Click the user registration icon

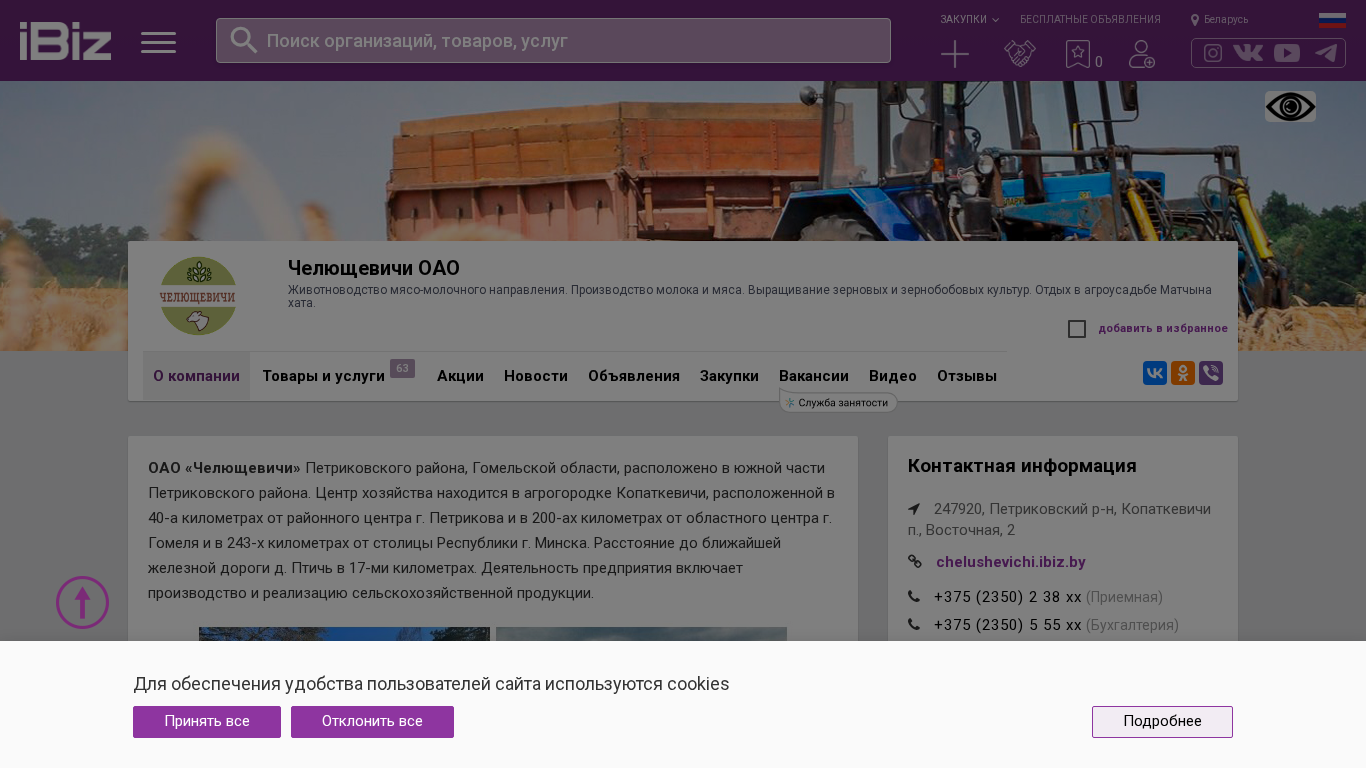pos(1142,54)
